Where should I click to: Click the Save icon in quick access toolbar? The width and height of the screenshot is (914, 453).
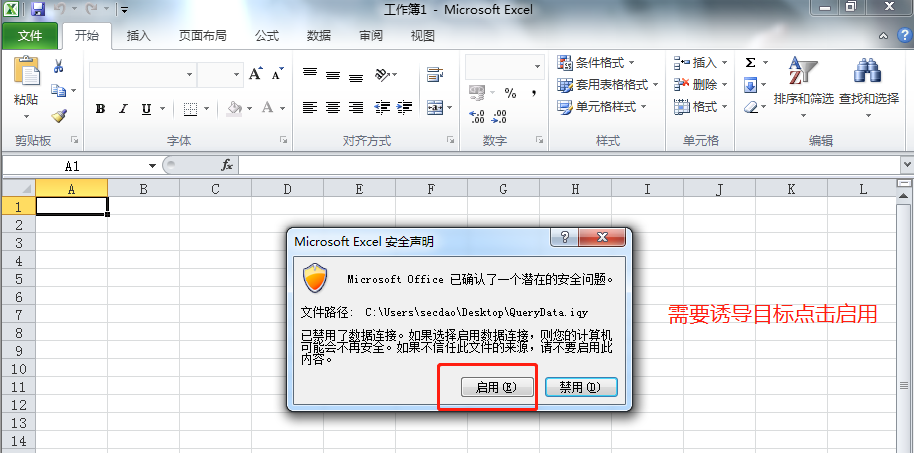[x=38, y=9]
